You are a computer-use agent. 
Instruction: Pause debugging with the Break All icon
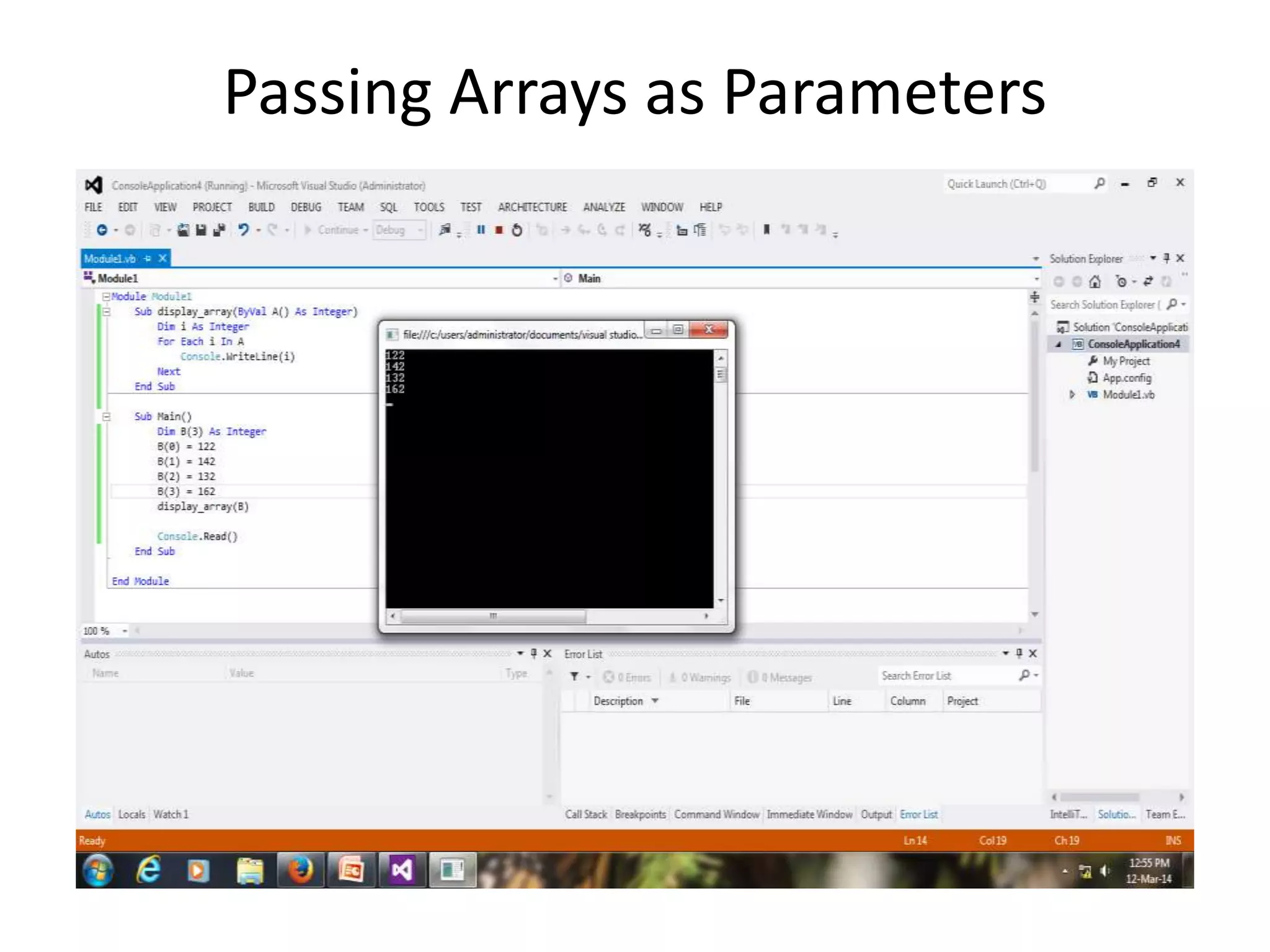click(x=481, y=230)
